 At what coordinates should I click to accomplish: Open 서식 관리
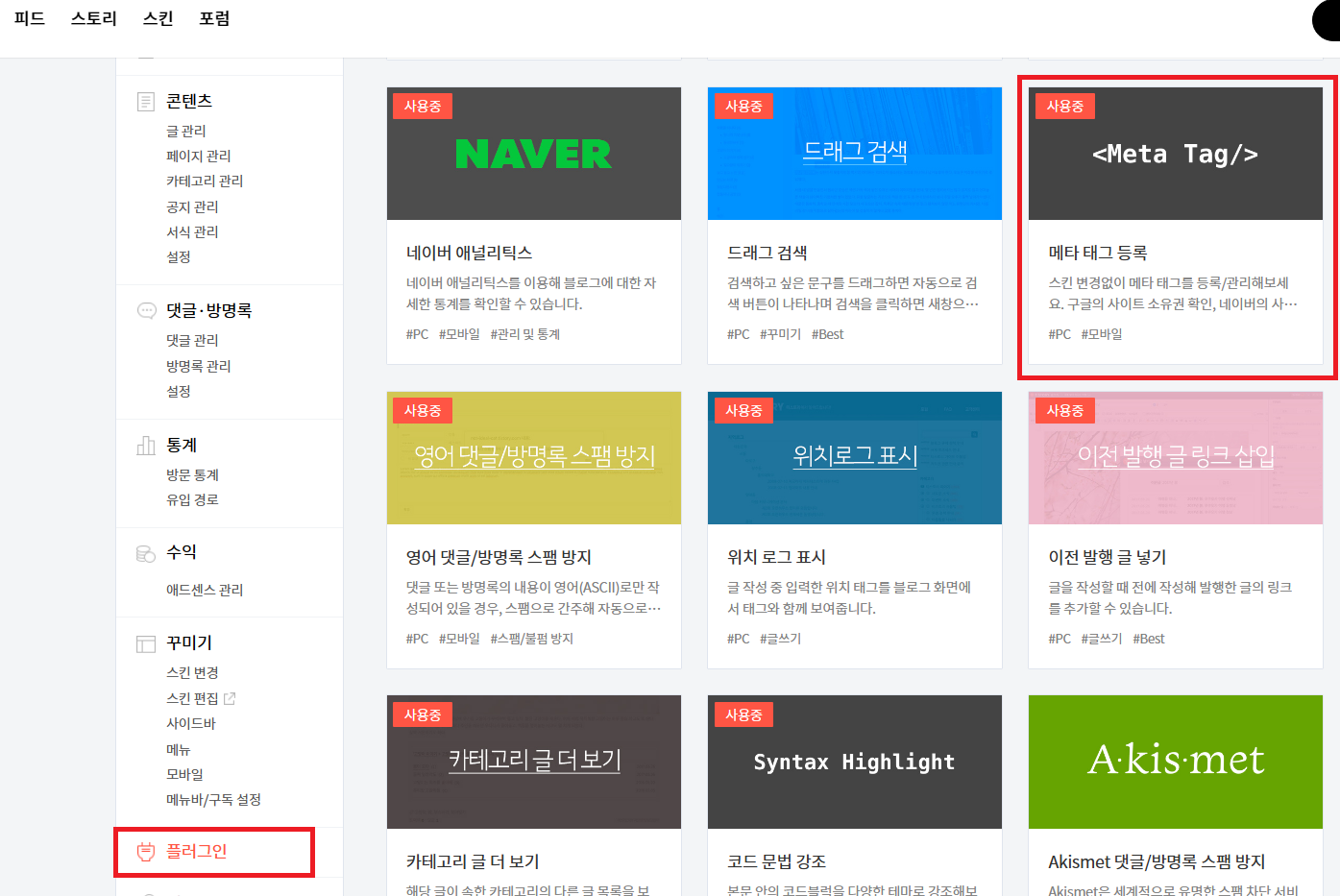192,231
